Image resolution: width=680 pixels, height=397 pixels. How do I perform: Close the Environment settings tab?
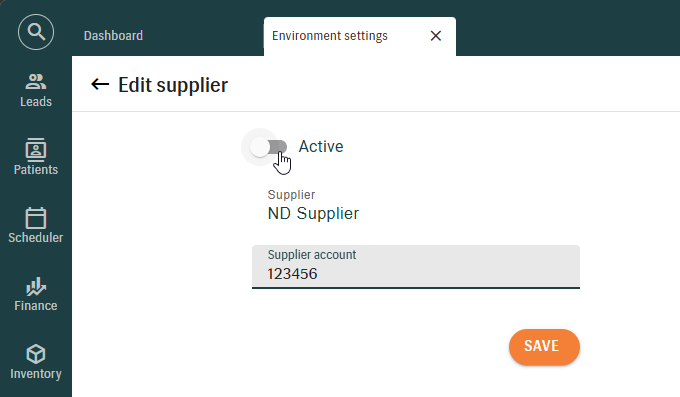436,36
